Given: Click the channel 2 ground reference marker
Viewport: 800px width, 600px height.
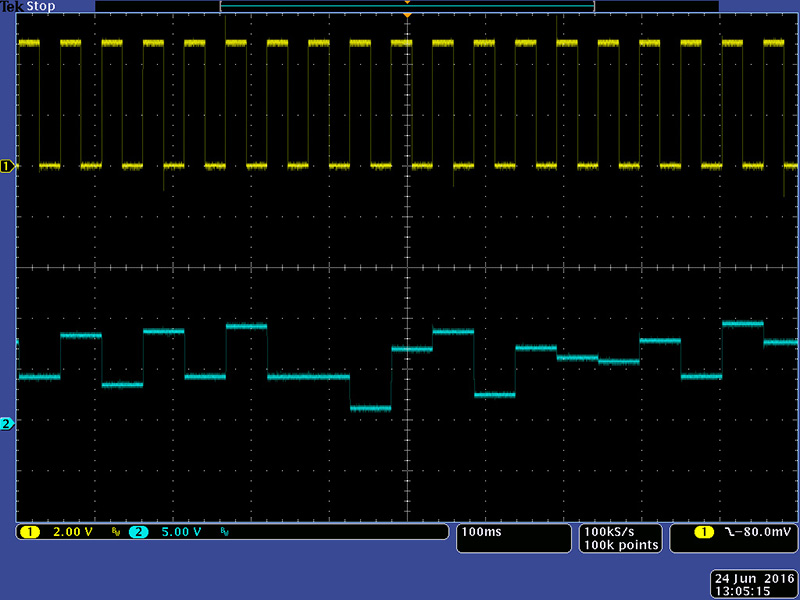Looking at the screenshot, I should pyautogui.click(x=8, y=424).
